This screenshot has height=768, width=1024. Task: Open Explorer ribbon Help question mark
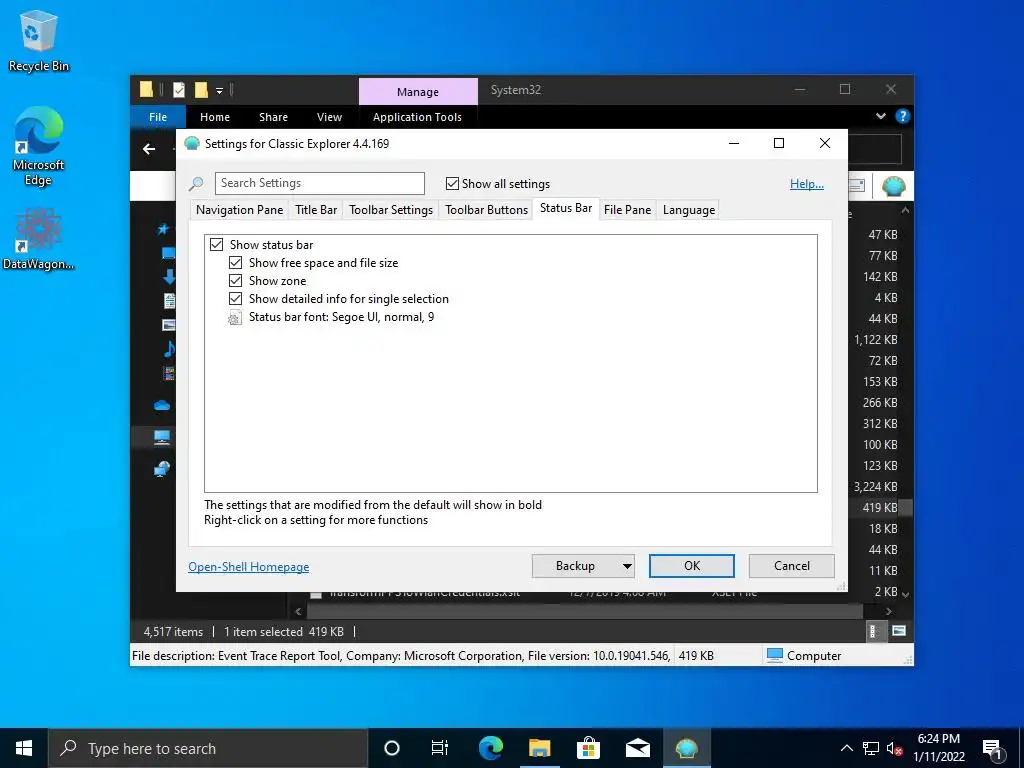tap(903, 116)
